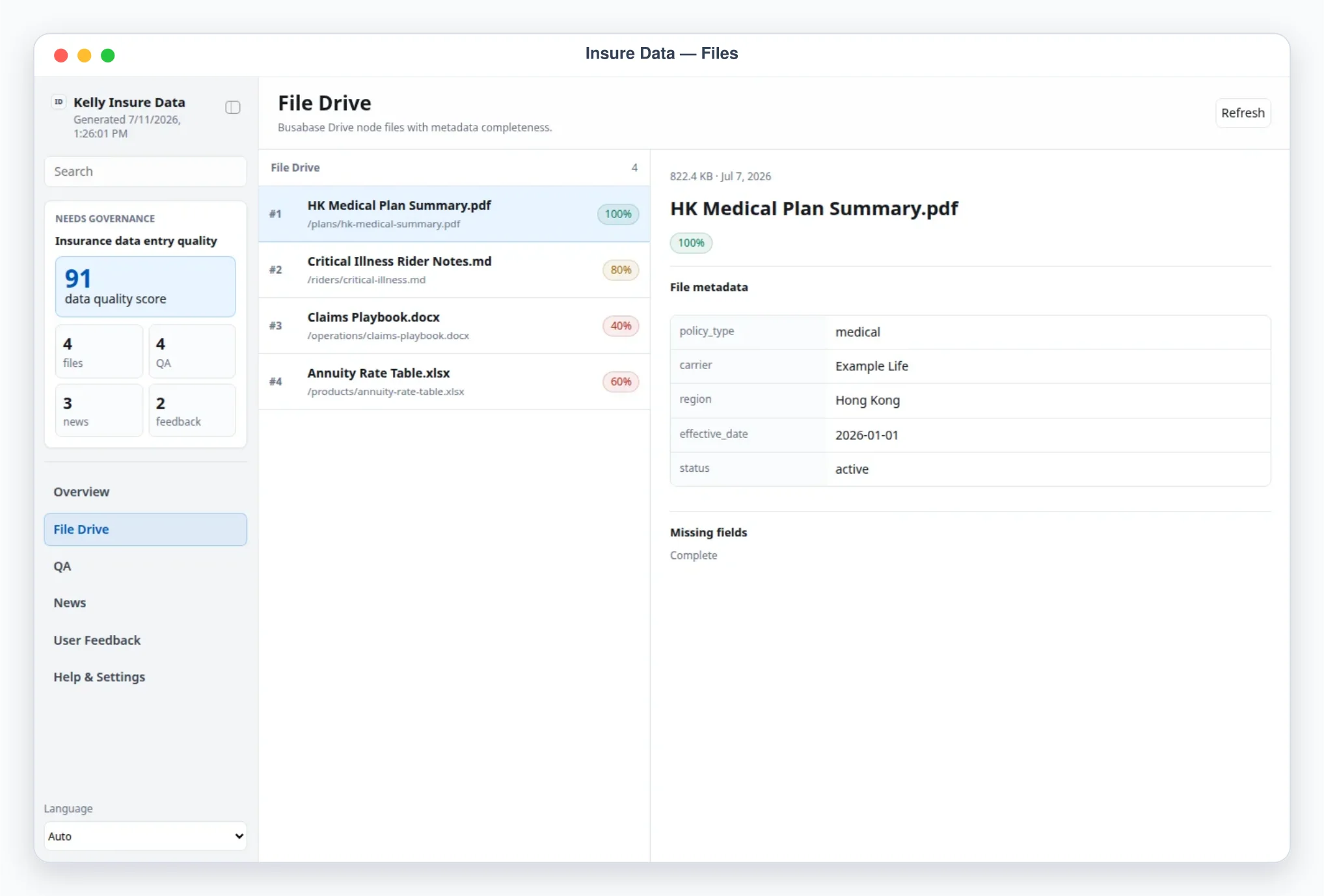Click the 80% completeness badge
The width and height of the screenshot is (1324, 896).
[621, 270]
